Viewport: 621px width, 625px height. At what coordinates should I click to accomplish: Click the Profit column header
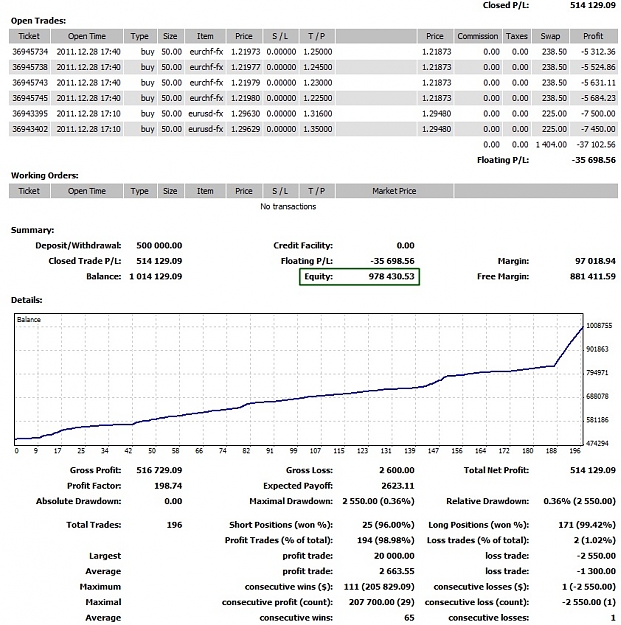(593, 36)
